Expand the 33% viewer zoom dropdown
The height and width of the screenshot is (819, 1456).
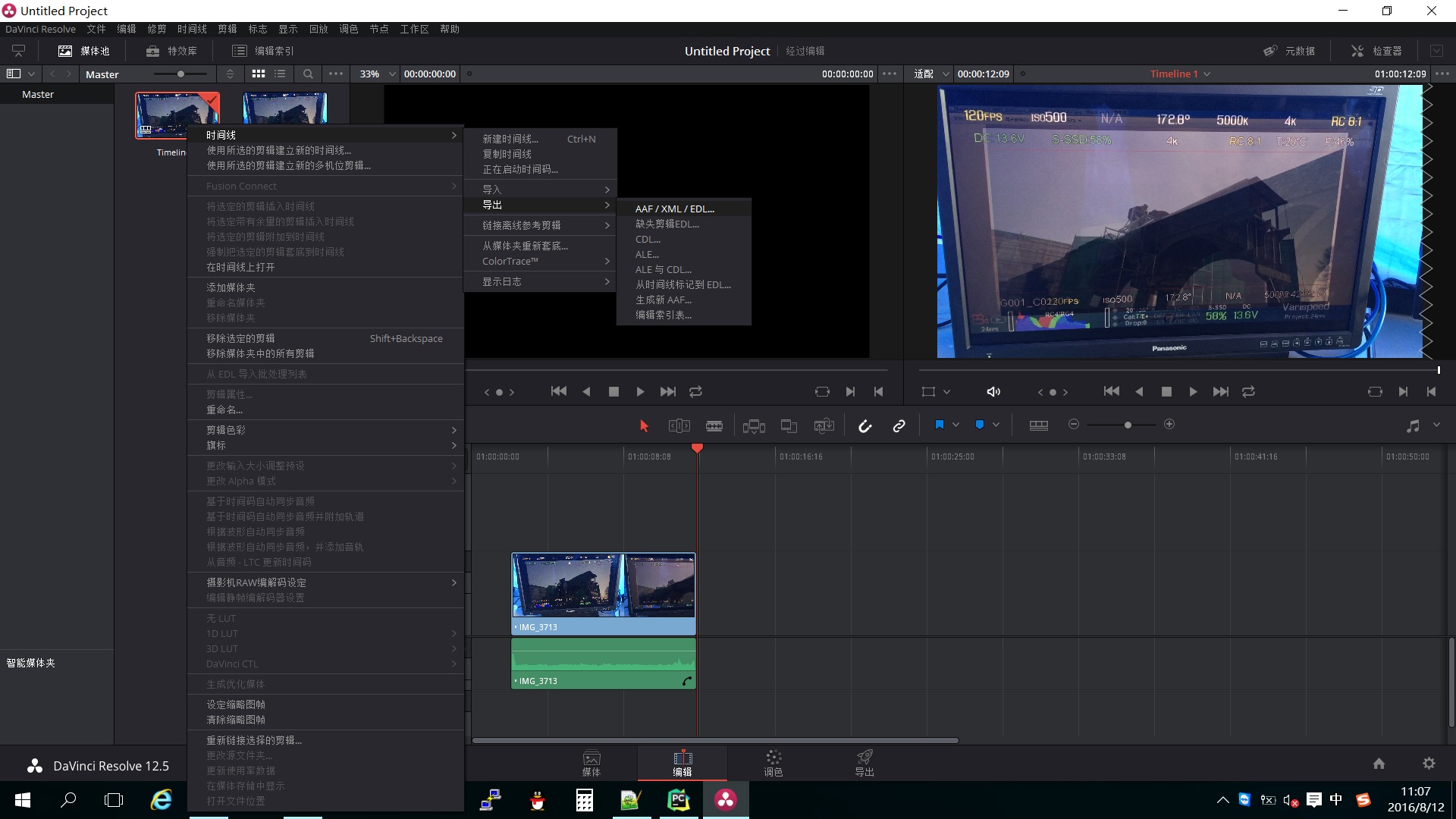(392, 74)
